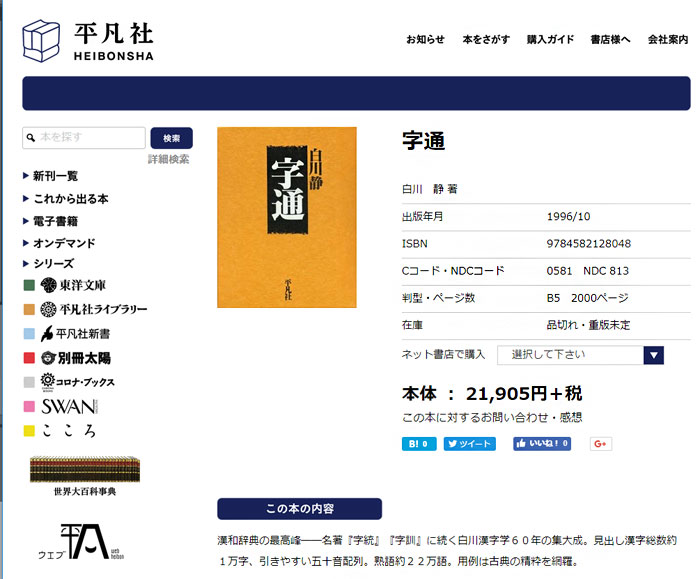Expand the 電子書籍 sidebar item
Viewport: 700px width, 579px height.
pyautogui.click(x=50, y=221)
